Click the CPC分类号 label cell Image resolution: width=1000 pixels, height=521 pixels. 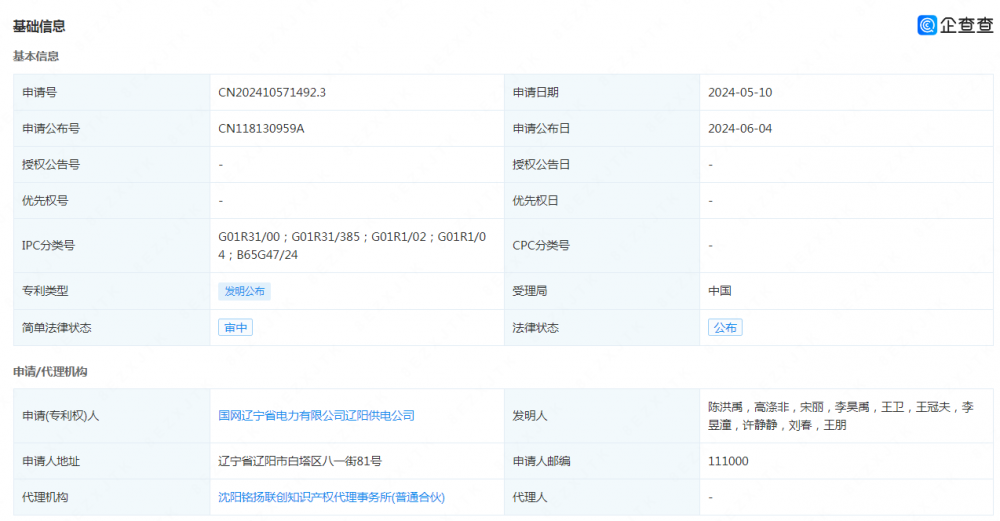(602, 246)
